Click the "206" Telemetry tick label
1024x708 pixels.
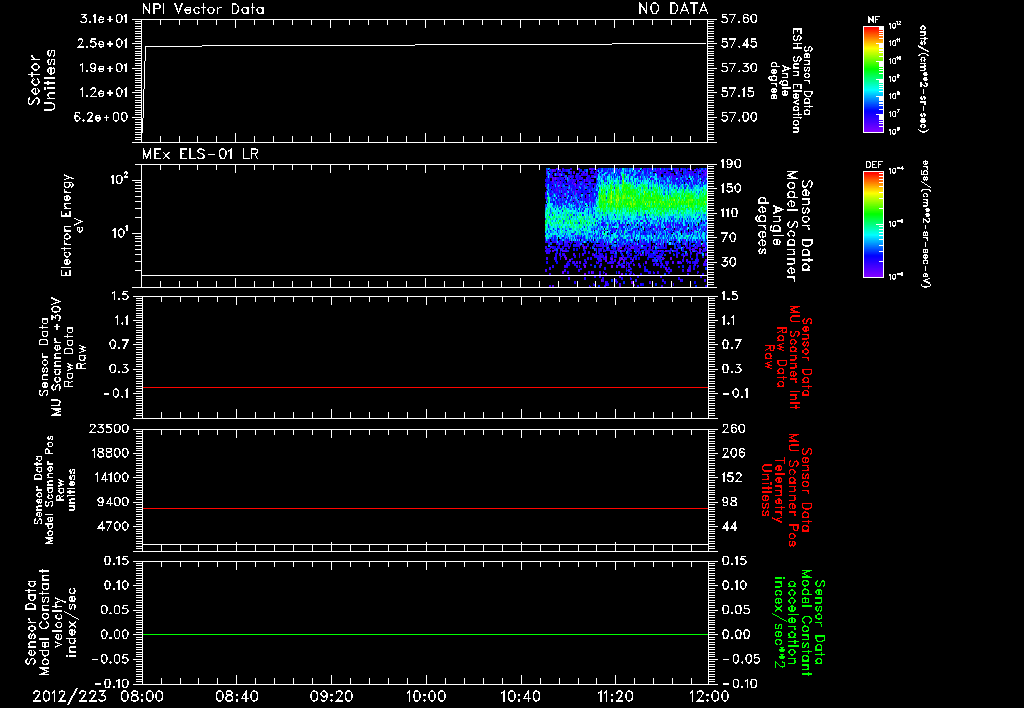point(732,453)
